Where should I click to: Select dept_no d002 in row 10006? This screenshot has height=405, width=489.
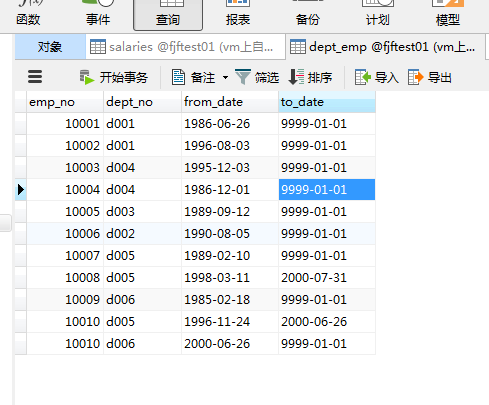pyautogui.click(x=143, y=234)
